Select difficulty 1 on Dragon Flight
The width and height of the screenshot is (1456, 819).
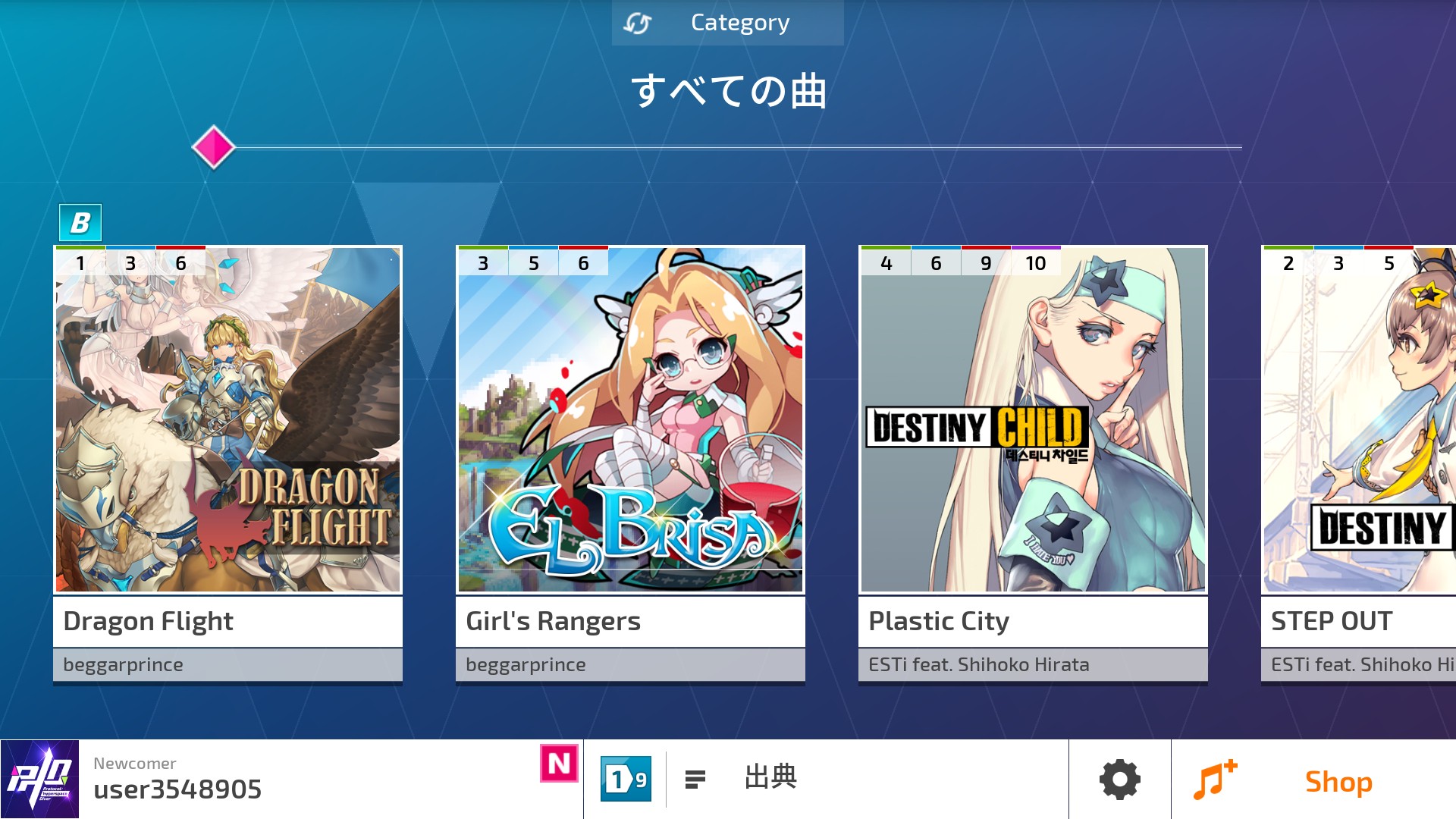click(80, 262)
